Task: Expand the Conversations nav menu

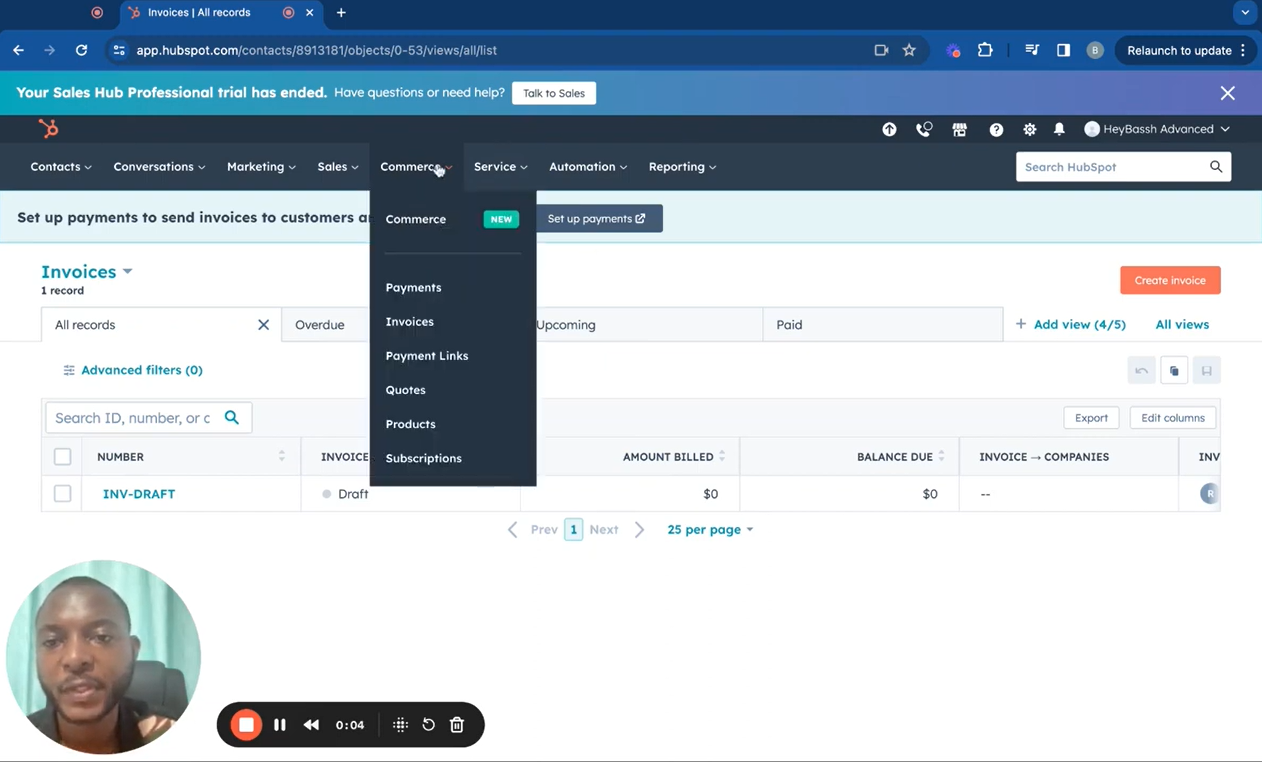Action: [x=159, y=167]
